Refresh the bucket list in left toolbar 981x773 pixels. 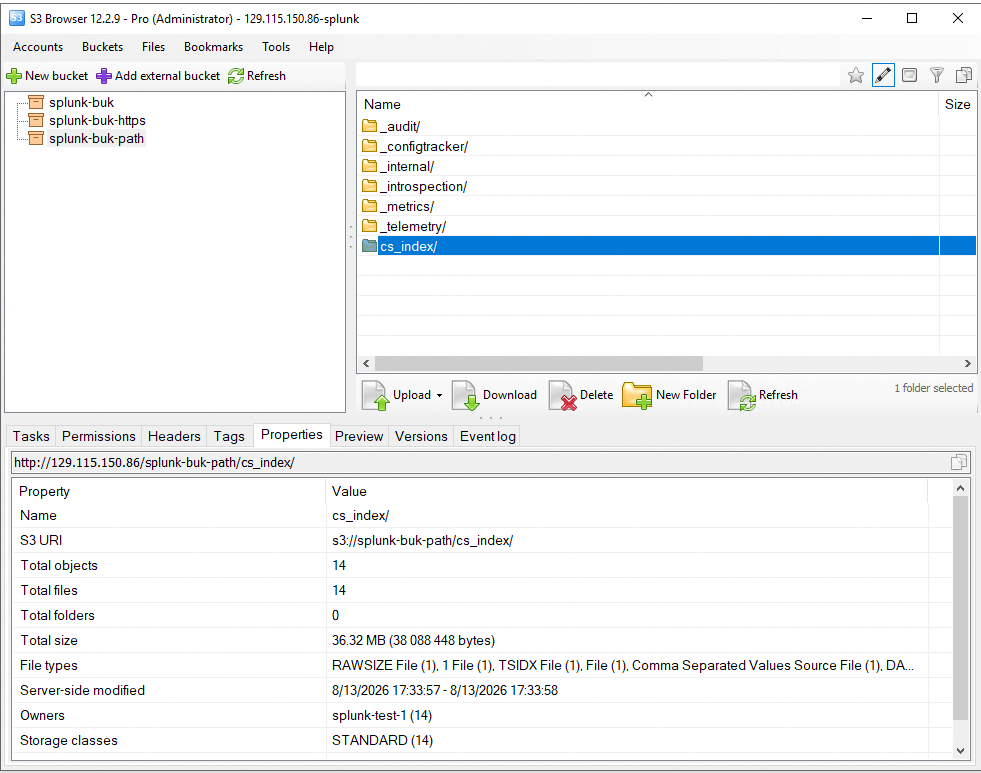[x=257, y=76]
